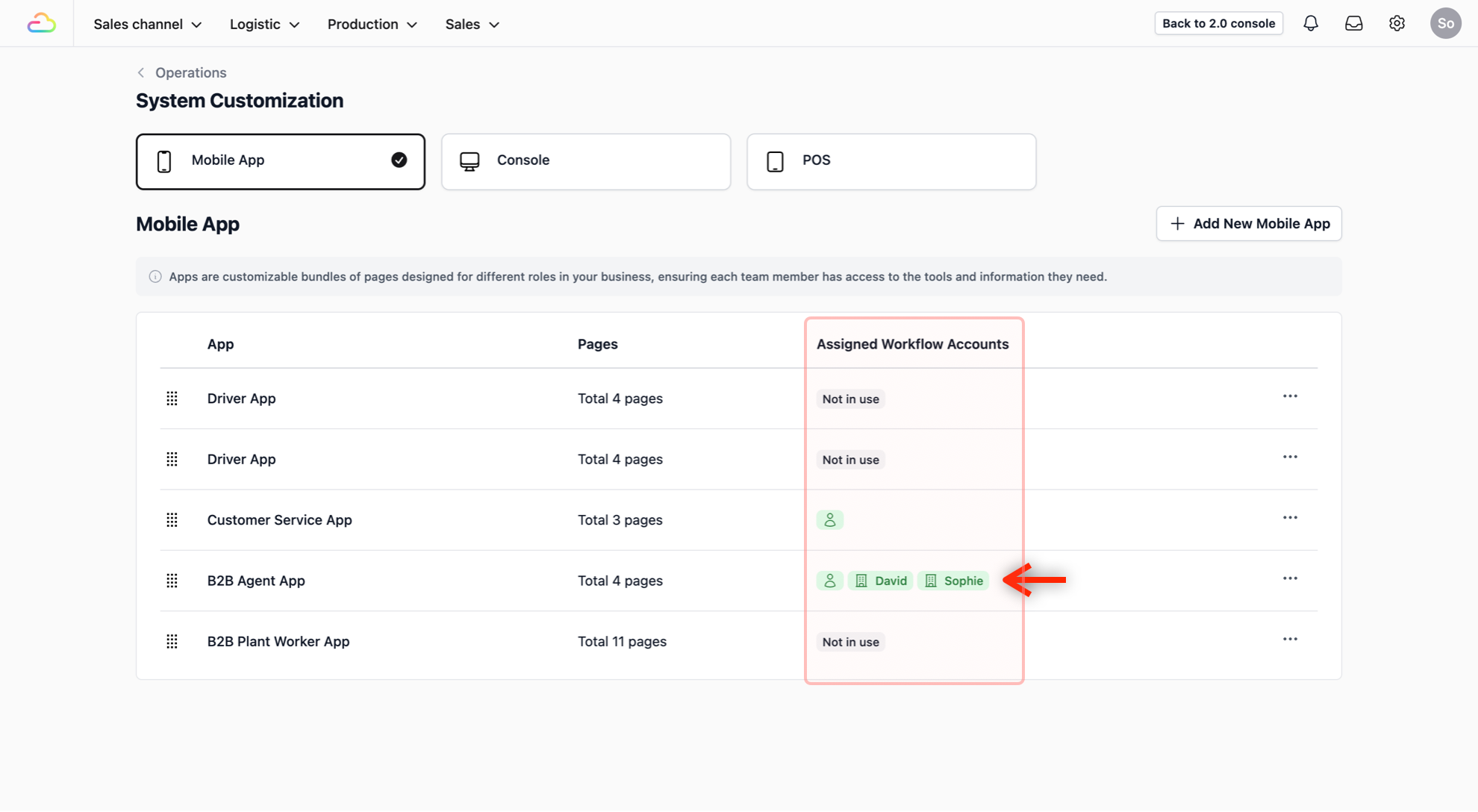Open more options for B2B Agent App
This screenshot has width=1478, height=812.
click(1290, 578)
